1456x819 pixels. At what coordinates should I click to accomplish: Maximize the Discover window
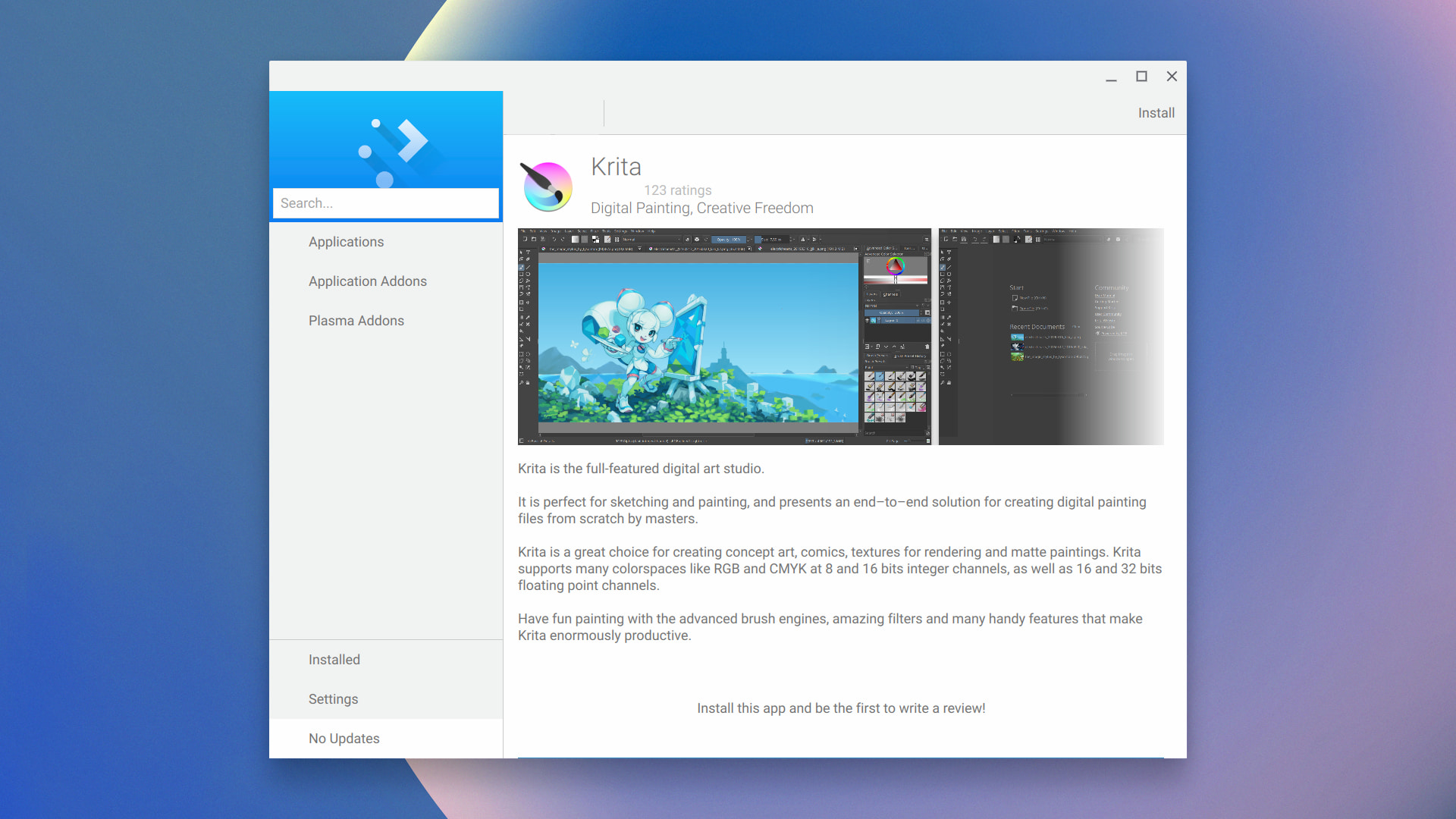click(x=1142, y=77)
